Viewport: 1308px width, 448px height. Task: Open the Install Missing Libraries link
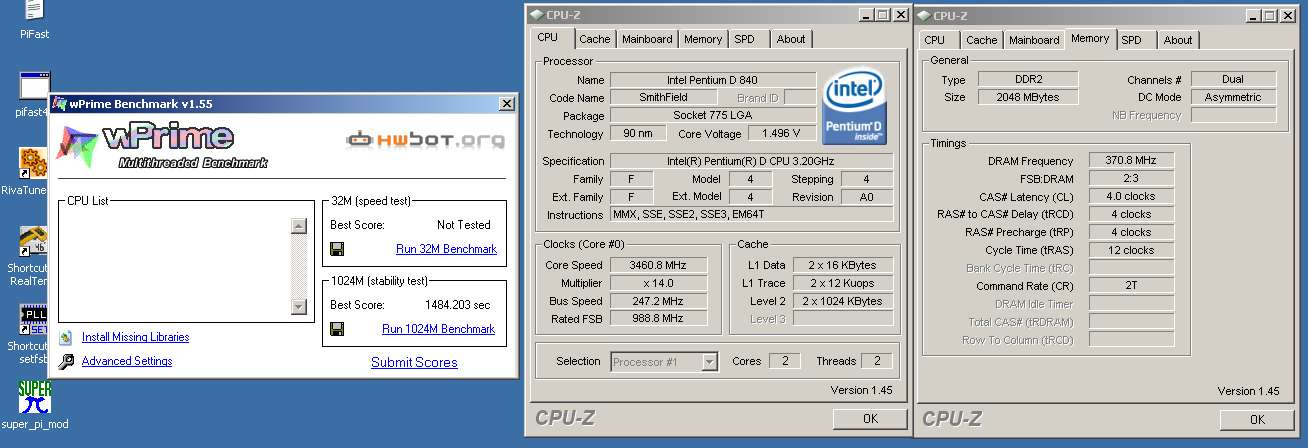coord(135,338)
